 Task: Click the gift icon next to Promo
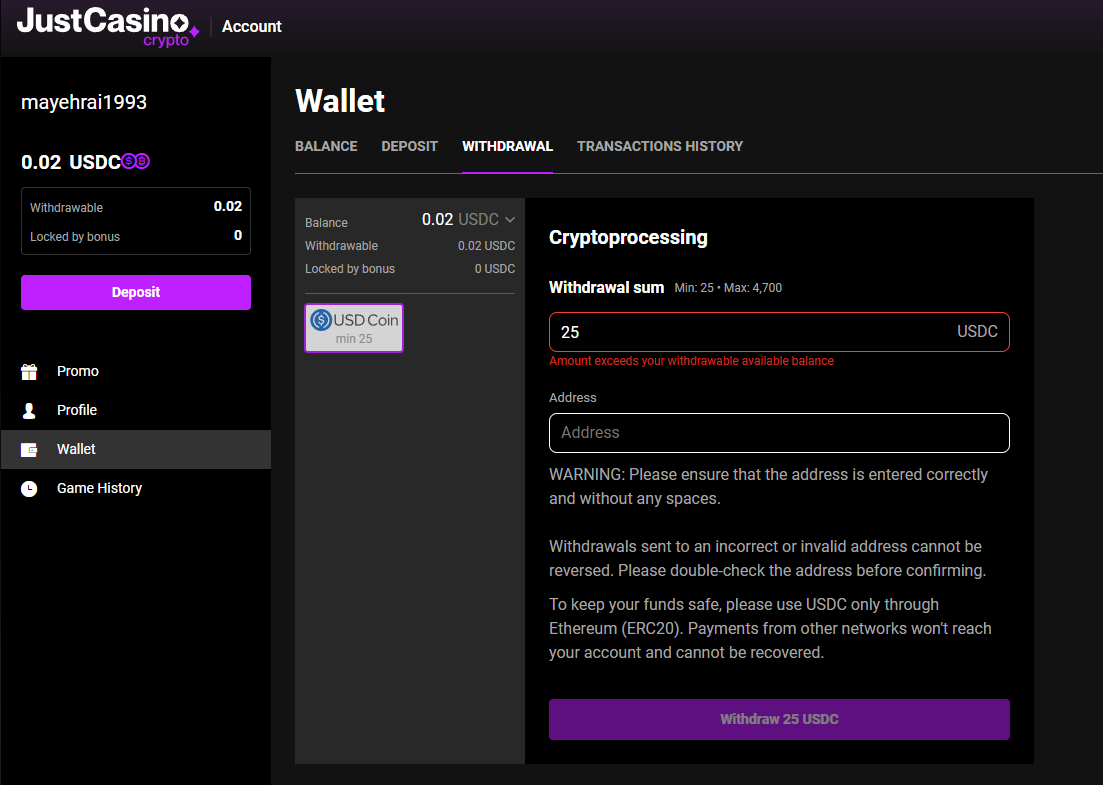tap(29, 371)
